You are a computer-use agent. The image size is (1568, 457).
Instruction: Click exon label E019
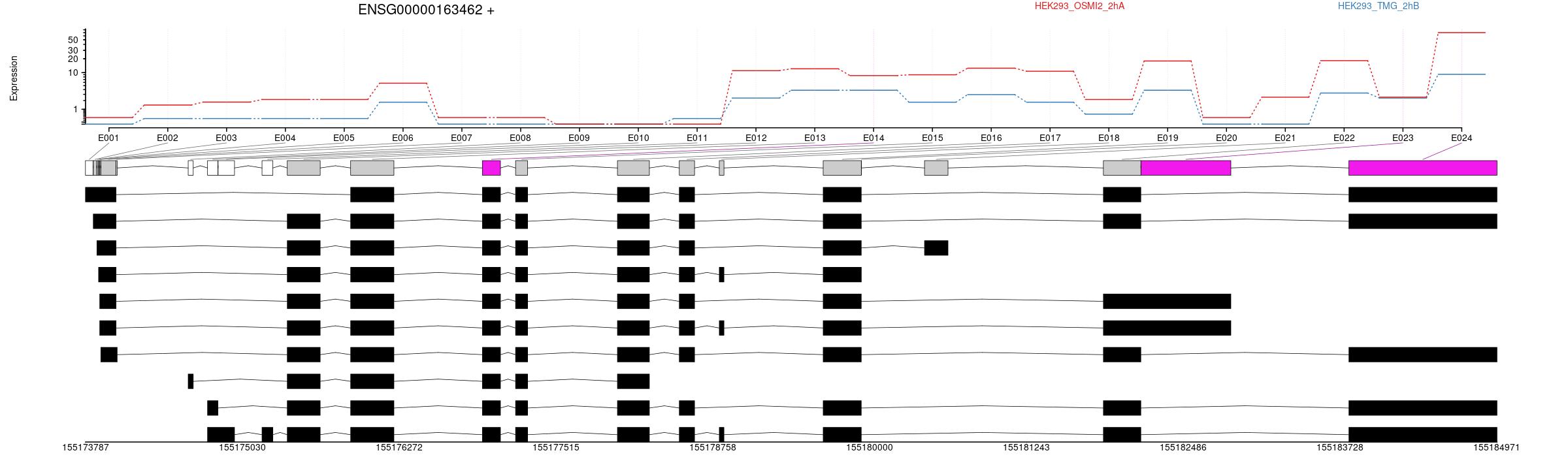pyautogui.click(x=1168, y=138)
